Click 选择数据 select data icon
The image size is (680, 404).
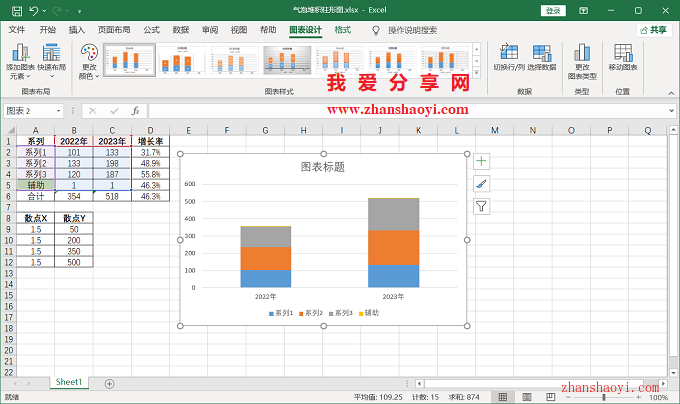click(x=542, y=57)
